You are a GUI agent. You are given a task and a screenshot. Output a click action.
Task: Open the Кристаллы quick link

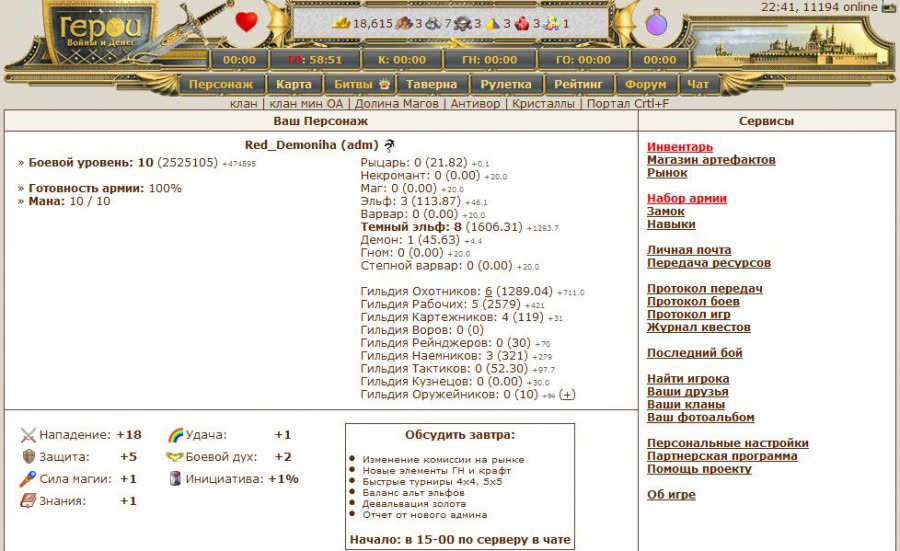coord(543,104)
